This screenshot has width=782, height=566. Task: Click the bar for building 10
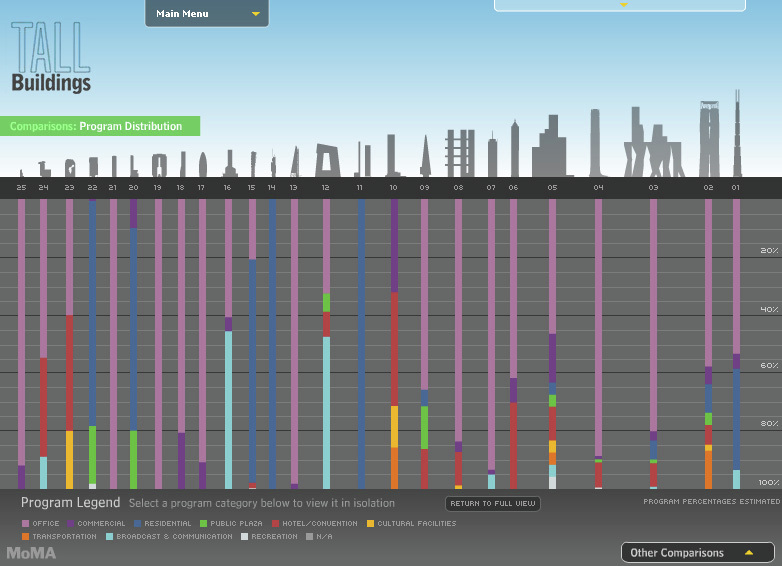point(394,344)
